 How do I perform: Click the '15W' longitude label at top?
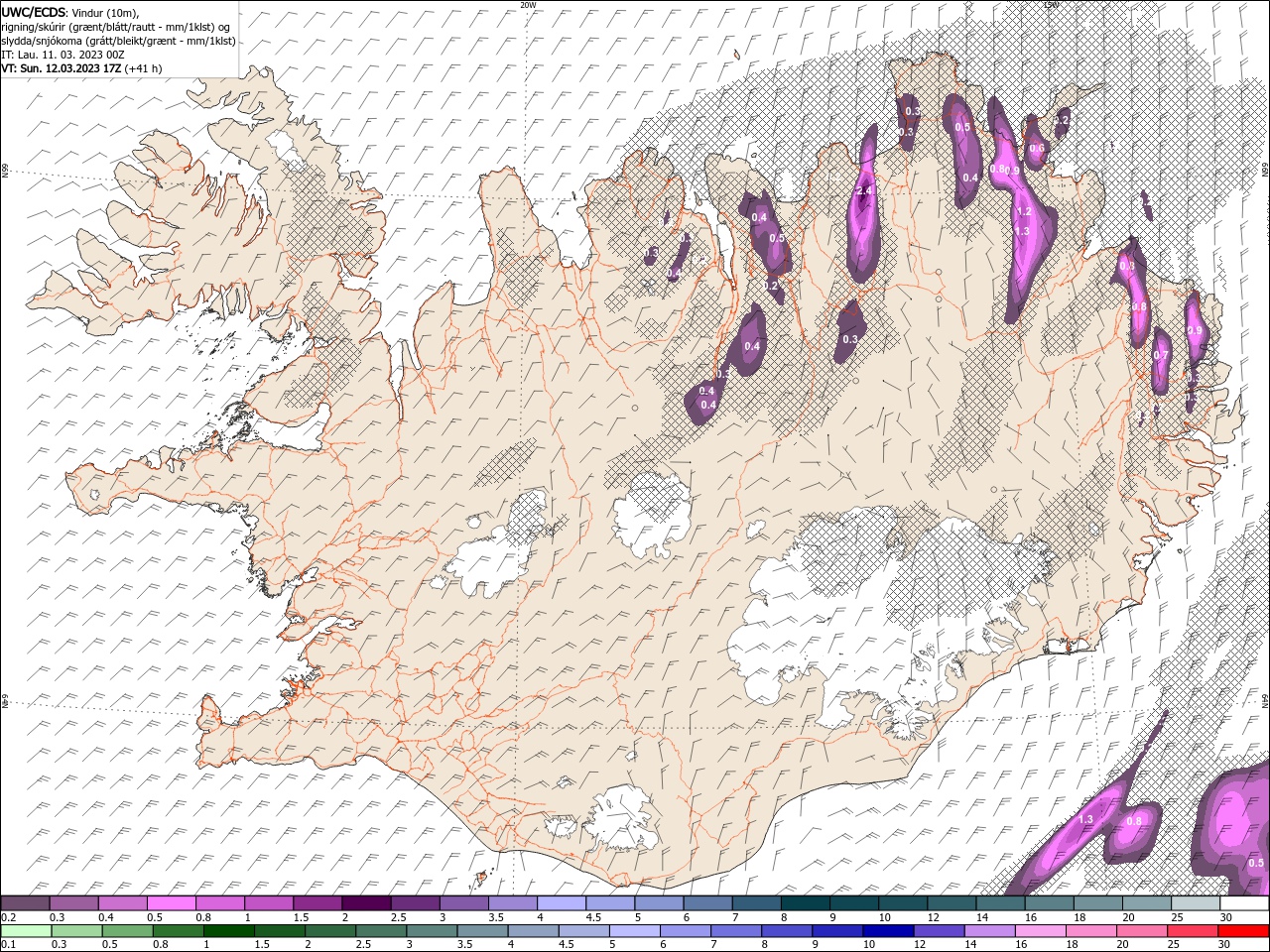click(x=1051, y=5)
